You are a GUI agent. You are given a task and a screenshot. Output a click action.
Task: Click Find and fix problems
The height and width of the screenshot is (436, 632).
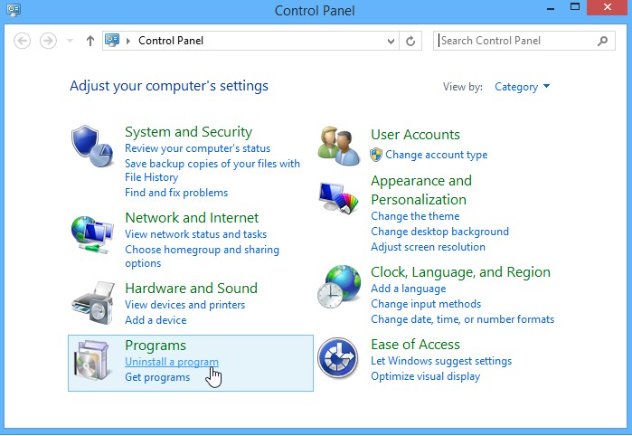176,193
